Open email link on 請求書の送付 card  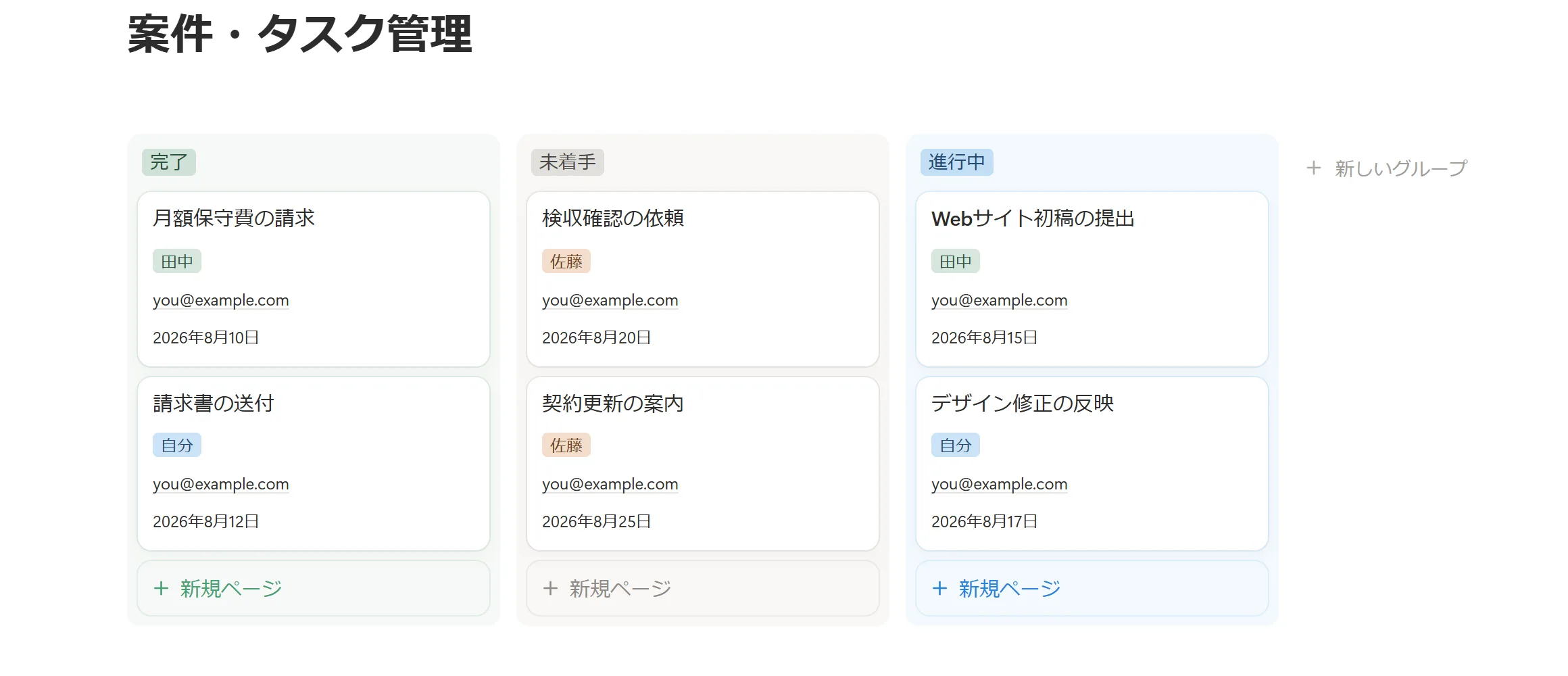click(x=221, y=484)
